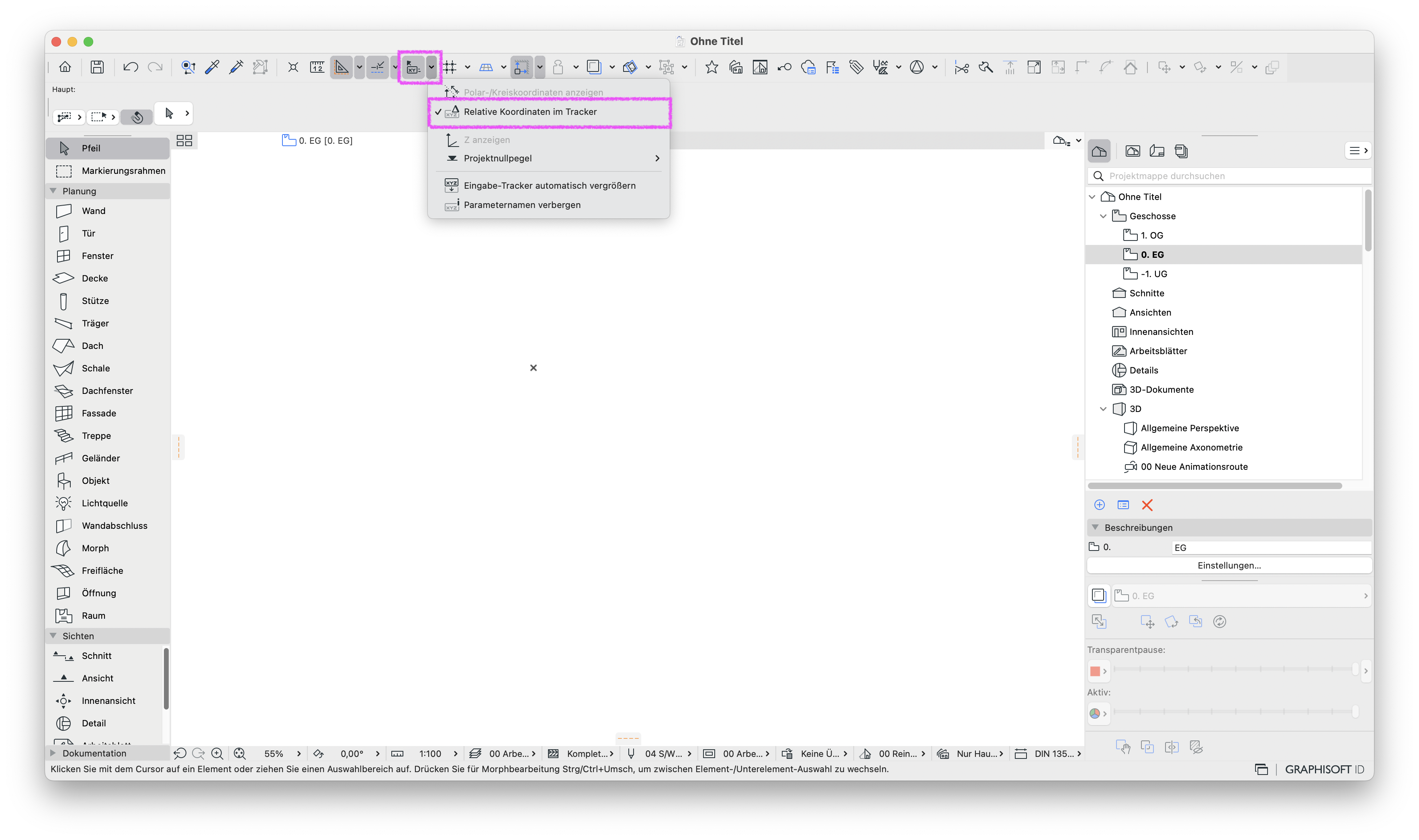1419x840 pixels.
Task: Select the Fassade tool
Action: pos(108,413)
